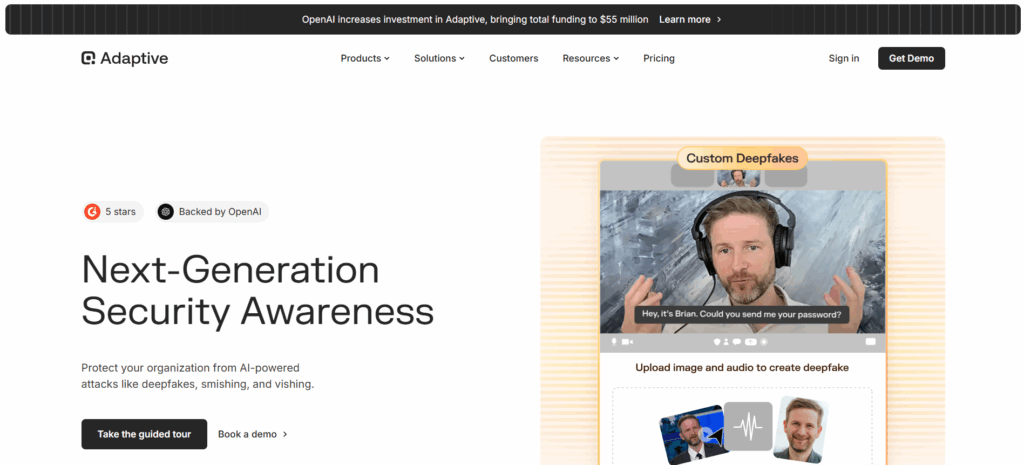Expand the Solutions menu chevron
Viewport: 1024px width, 465px height.
(x=462, y=58)
